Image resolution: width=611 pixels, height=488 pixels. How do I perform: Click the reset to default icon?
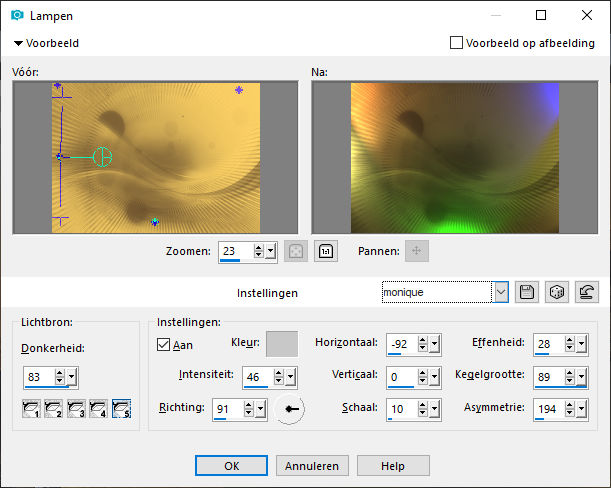(x=587, y=292)
